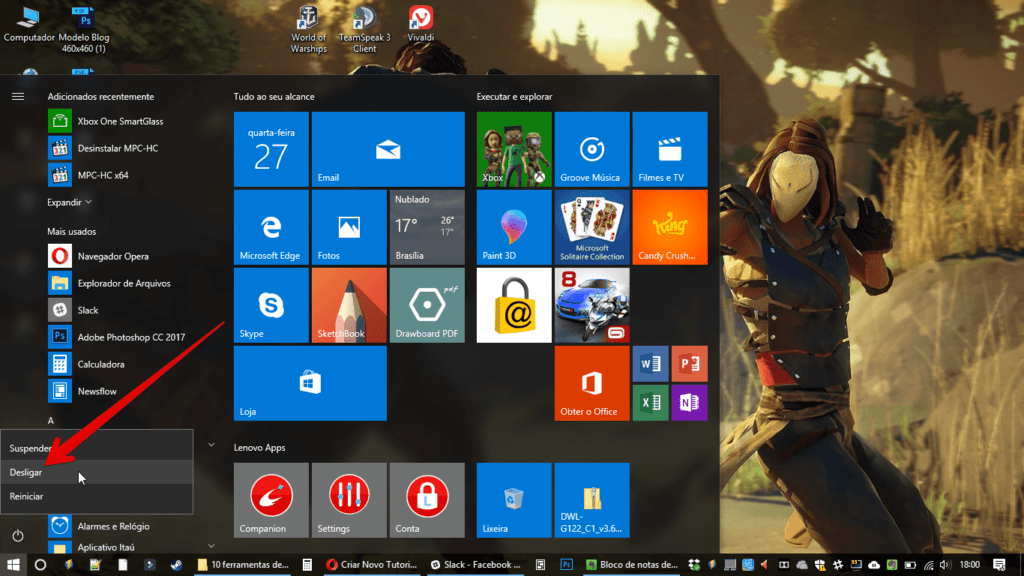The image size is (1024, 576).
Task: Check the Brasília weather tile forecast
Action: coord(427,227)
